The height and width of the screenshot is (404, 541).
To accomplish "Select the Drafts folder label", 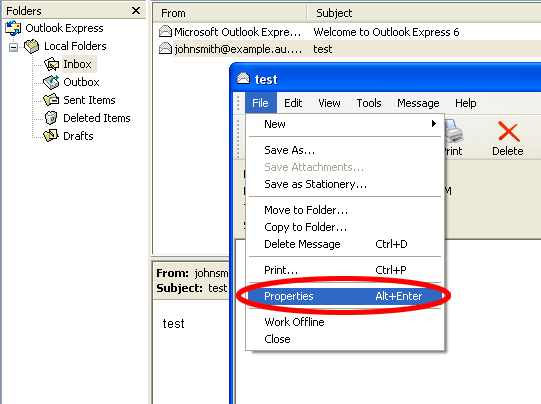I will [x=78, y=136].
